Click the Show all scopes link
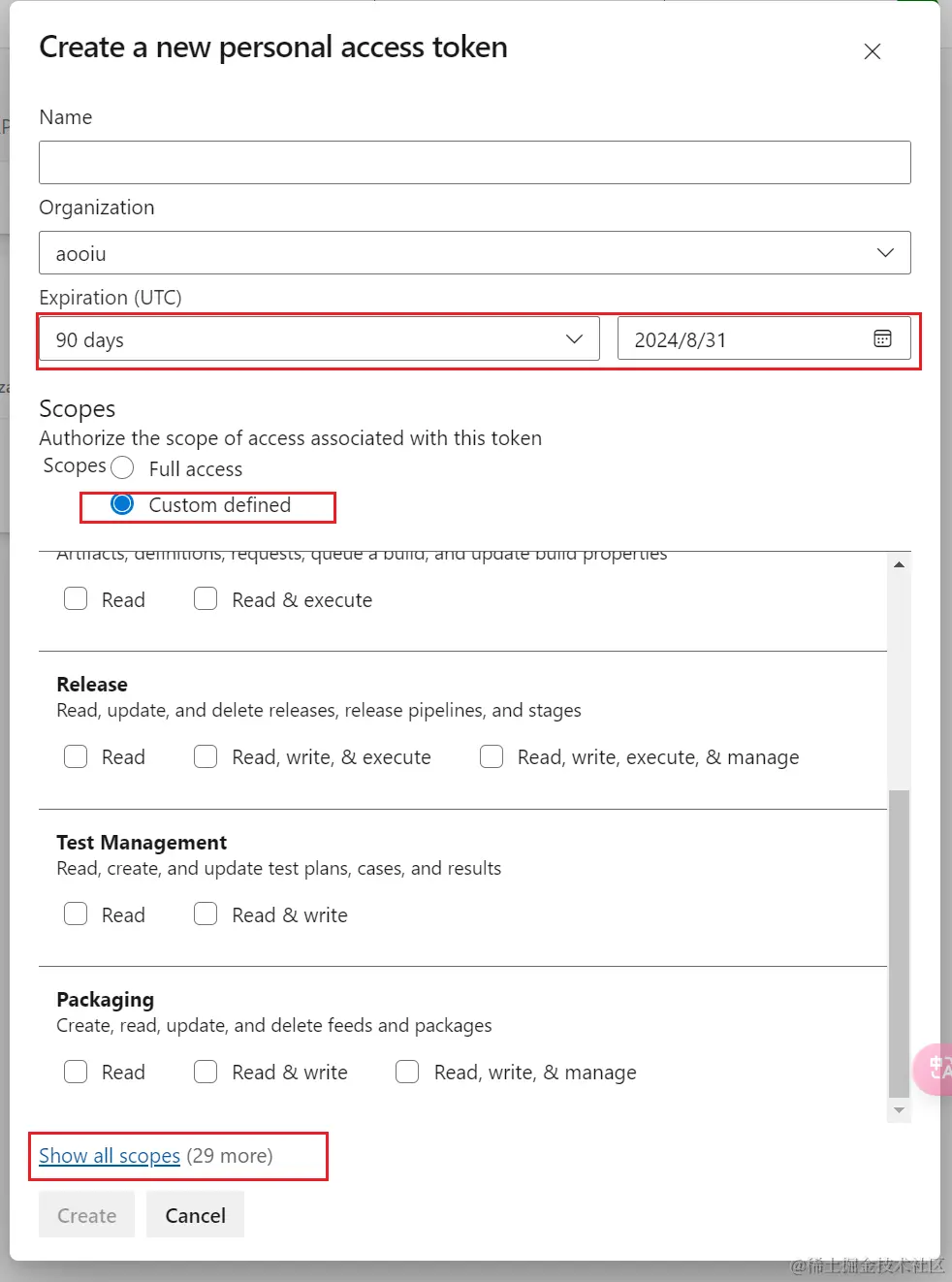Image resolution: width=952 pixels, height=1282 pixels. click(x=110, y=1156)
